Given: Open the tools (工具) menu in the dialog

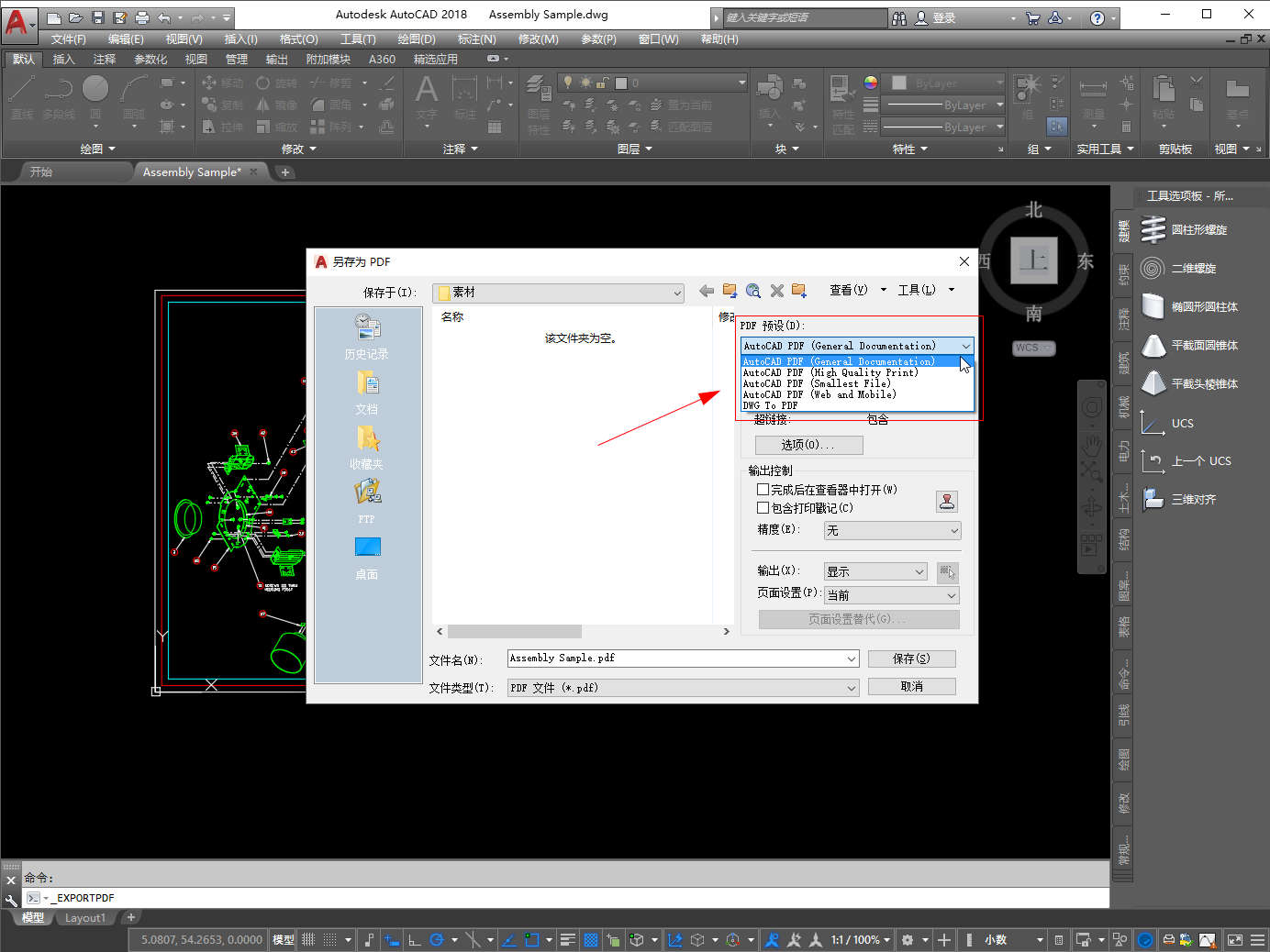Looking at the screenshot, I should coord(925,290).
